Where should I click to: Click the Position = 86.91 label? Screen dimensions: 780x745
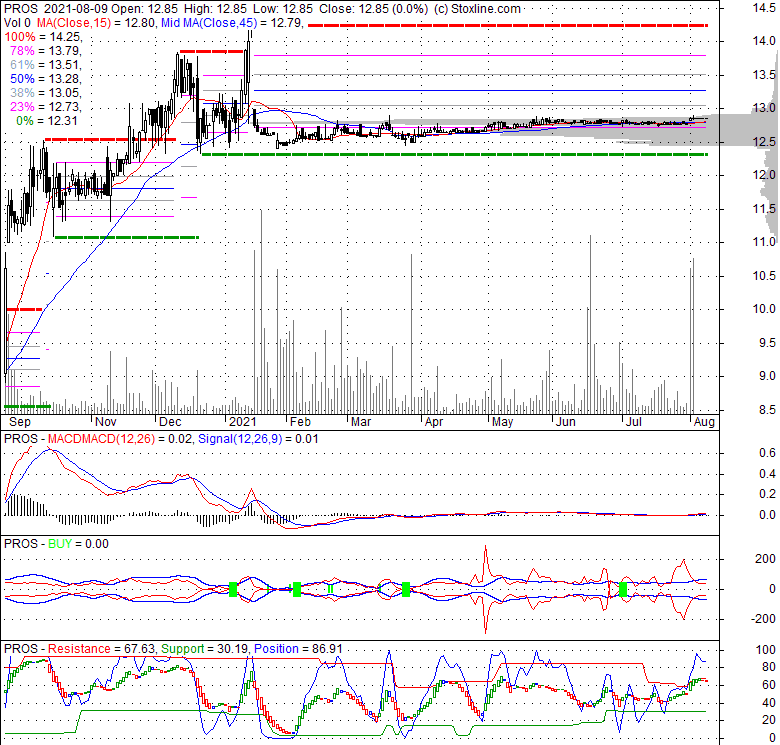[x=298, y=649]
